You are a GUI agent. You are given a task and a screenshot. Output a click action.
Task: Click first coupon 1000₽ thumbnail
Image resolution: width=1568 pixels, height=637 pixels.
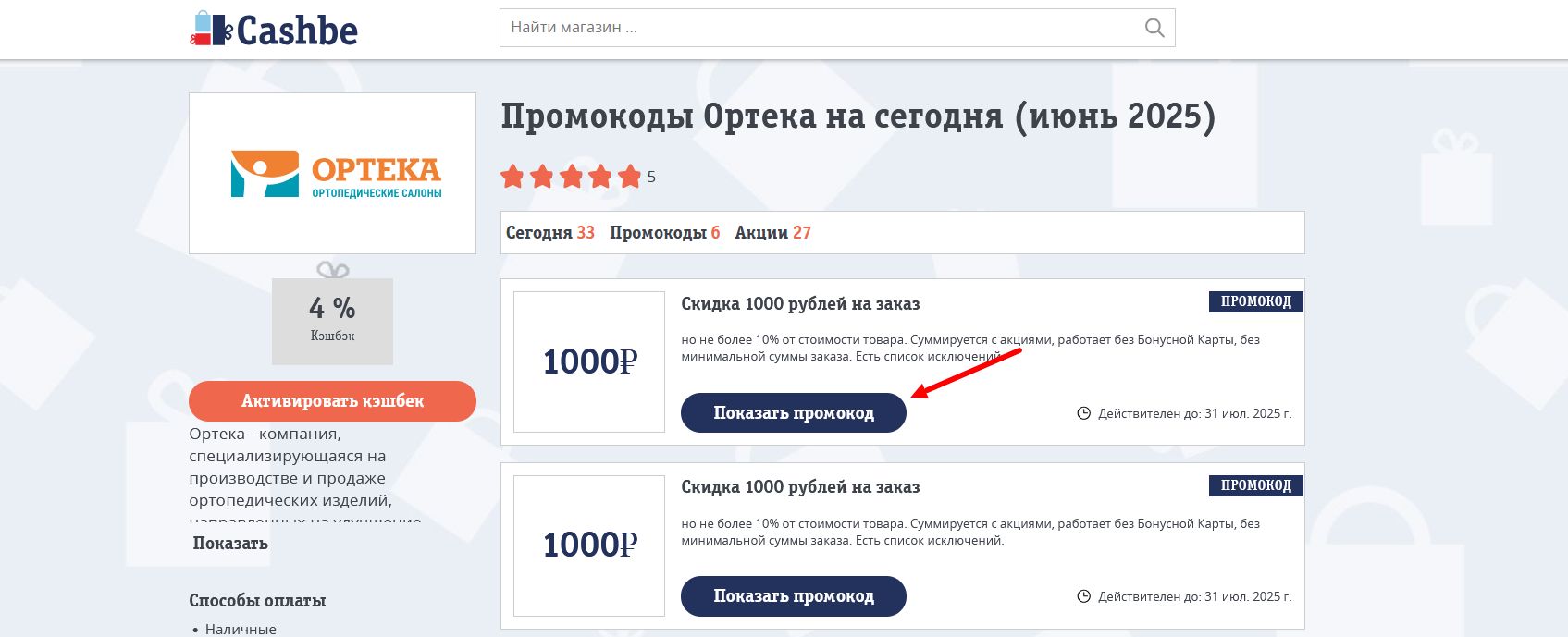[589, 361]
